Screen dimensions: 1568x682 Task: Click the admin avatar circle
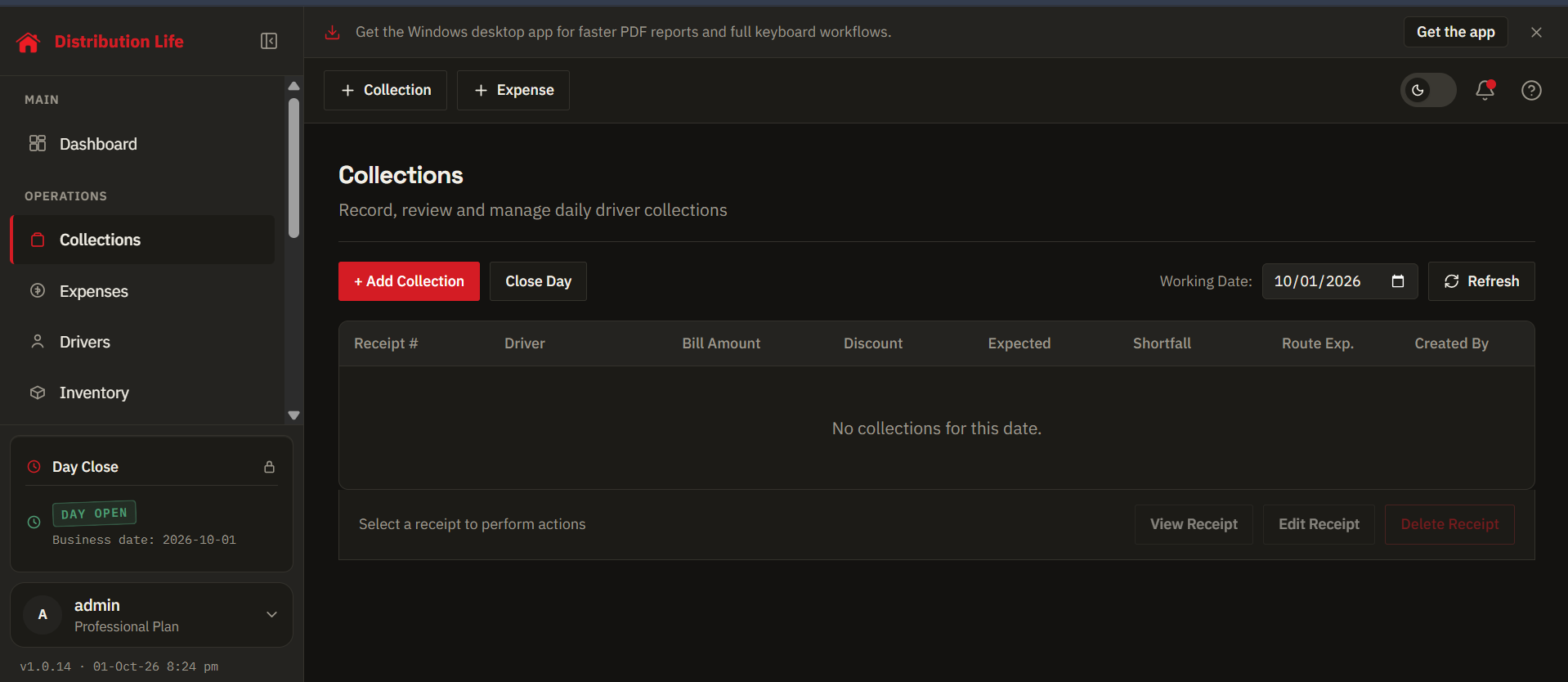(x=43, y=615)
